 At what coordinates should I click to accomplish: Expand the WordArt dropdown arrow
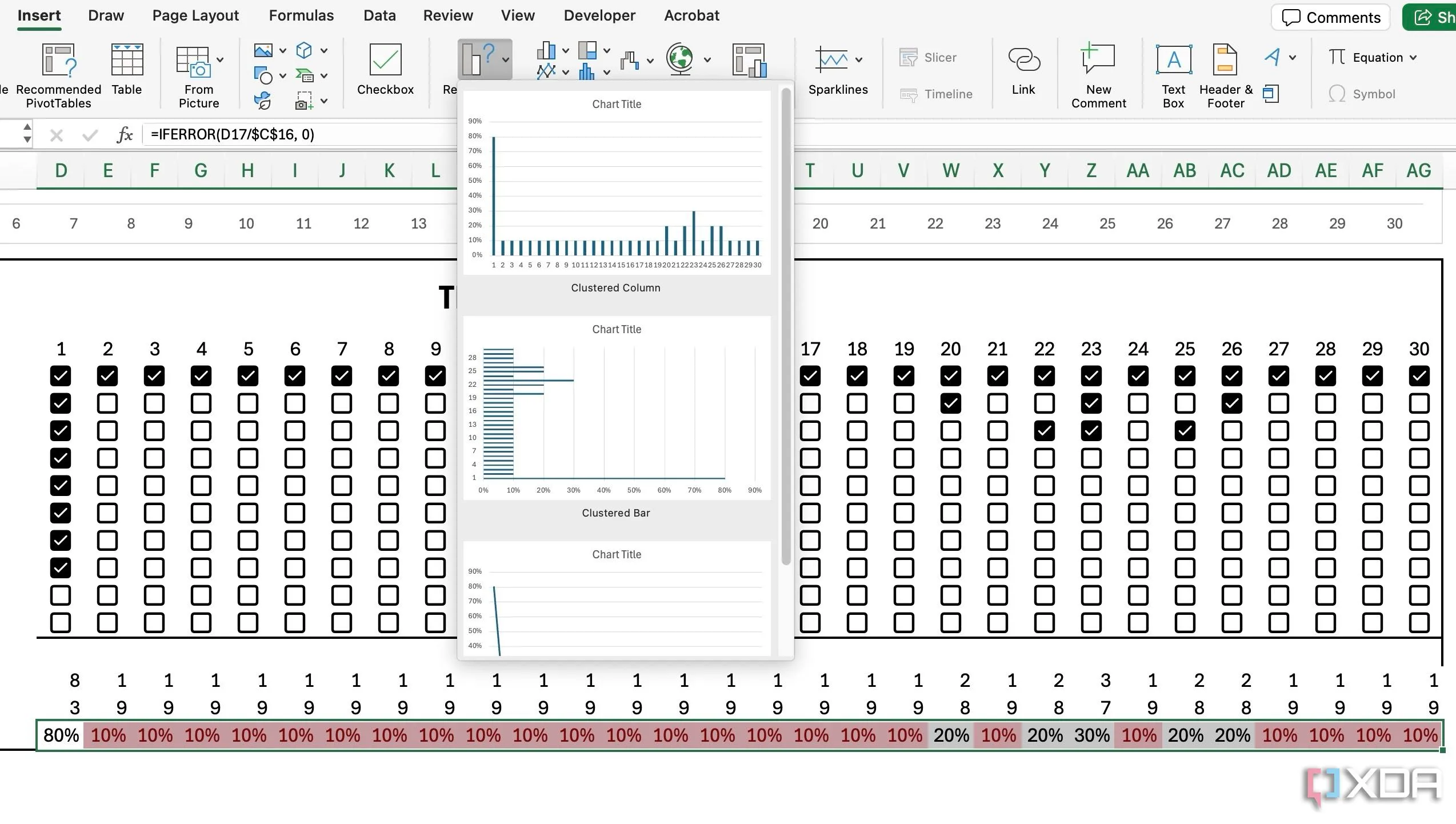point(1293,58)
